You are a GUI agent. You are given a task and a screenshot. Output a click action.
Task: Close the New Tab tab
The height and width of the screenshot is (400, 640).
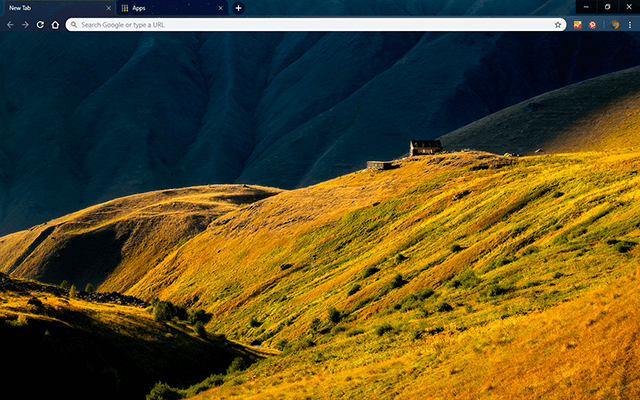(108, 8)
